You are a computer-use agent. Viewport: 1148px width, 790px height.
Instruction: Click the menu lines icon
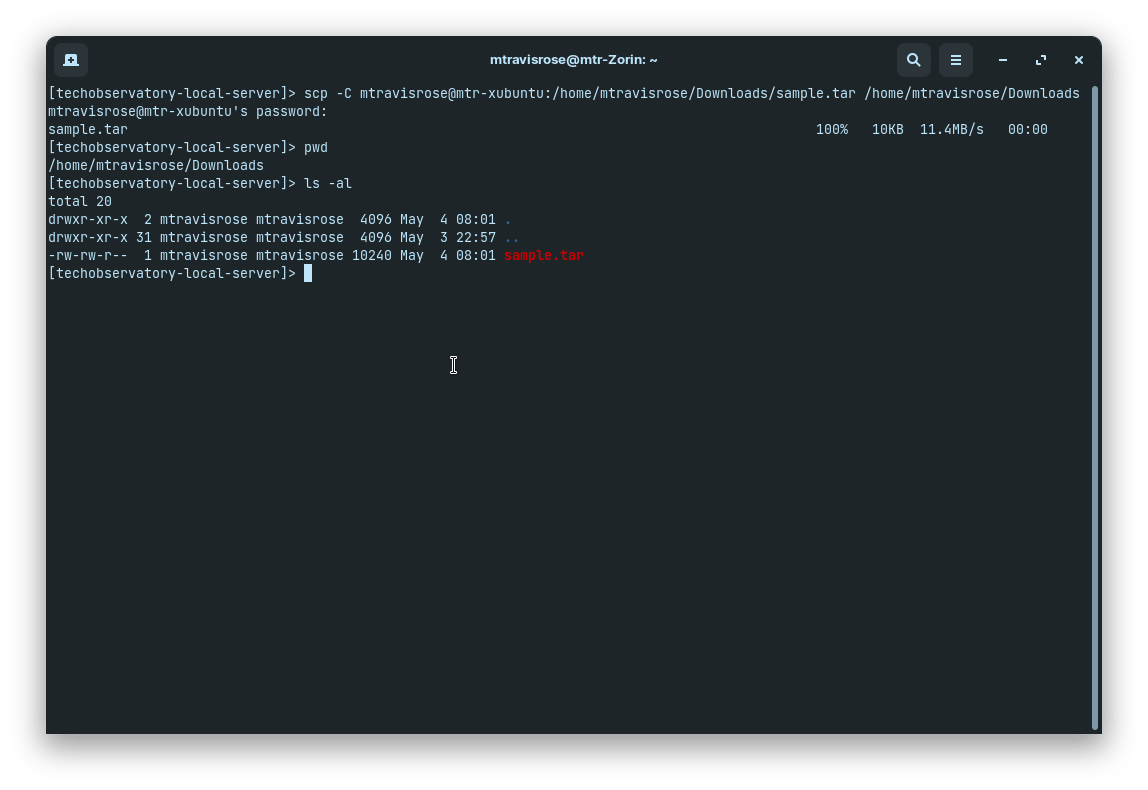click(955, 60)
